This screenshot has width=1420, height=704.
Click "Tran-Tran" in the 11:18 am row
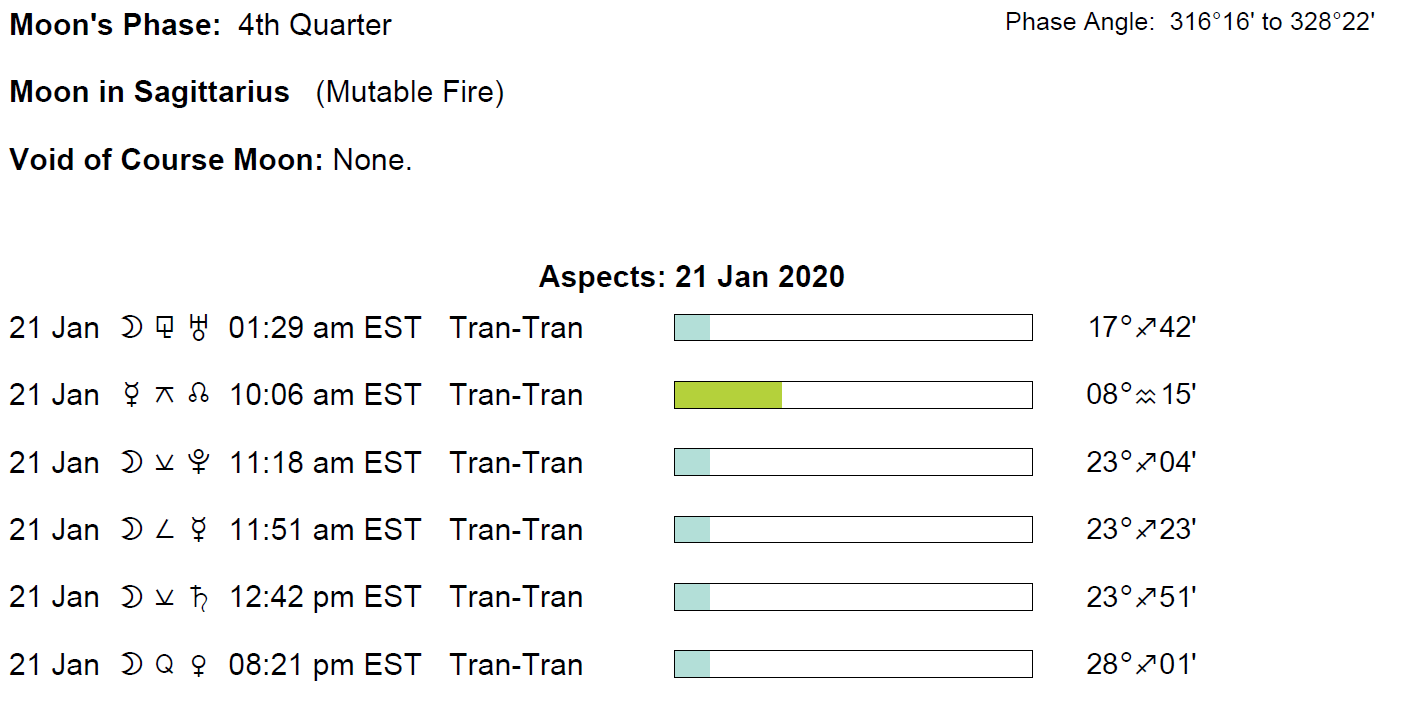516,463
